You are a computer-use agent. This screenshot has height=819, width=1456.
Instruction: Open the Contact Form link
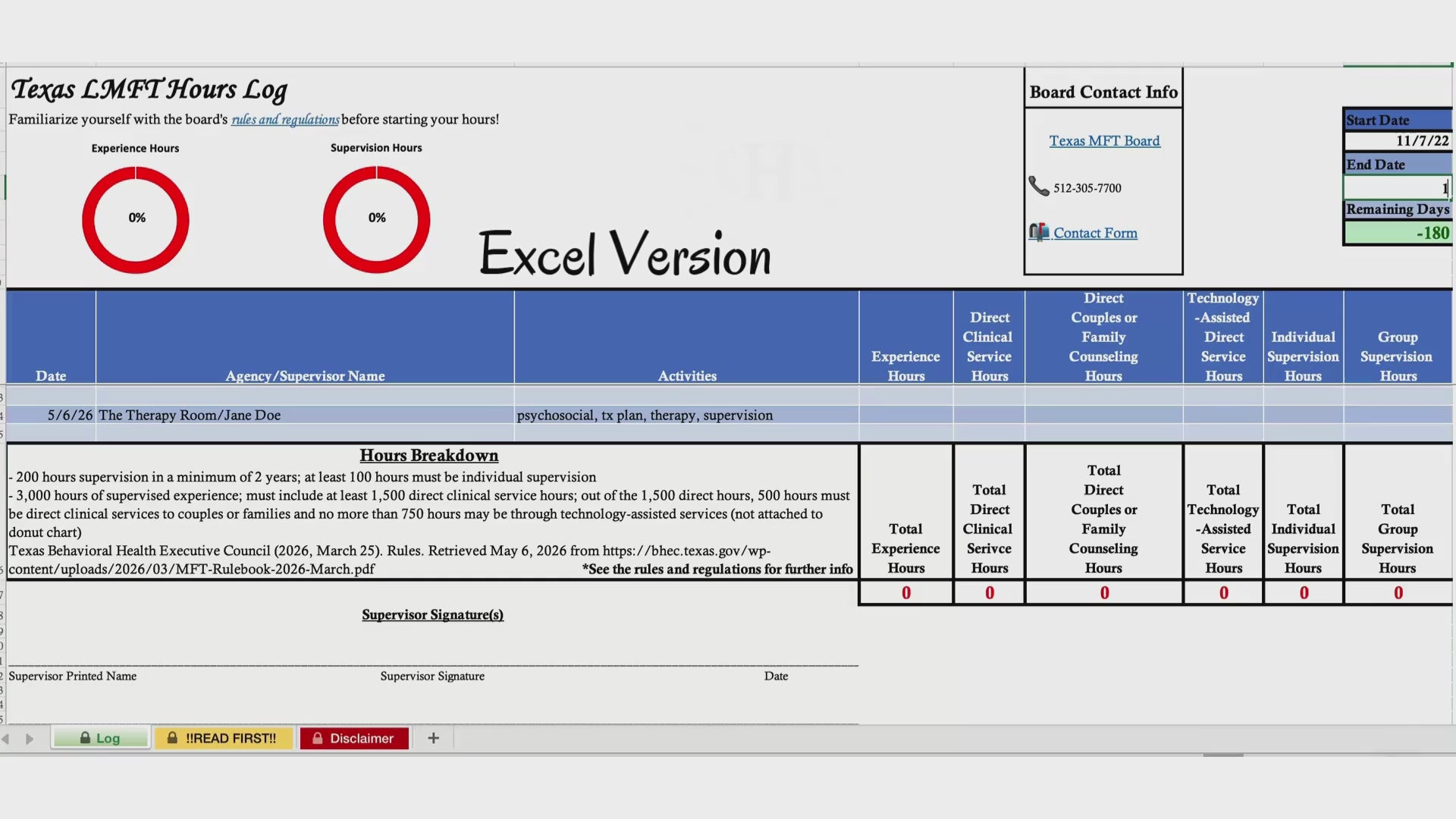1095,233
